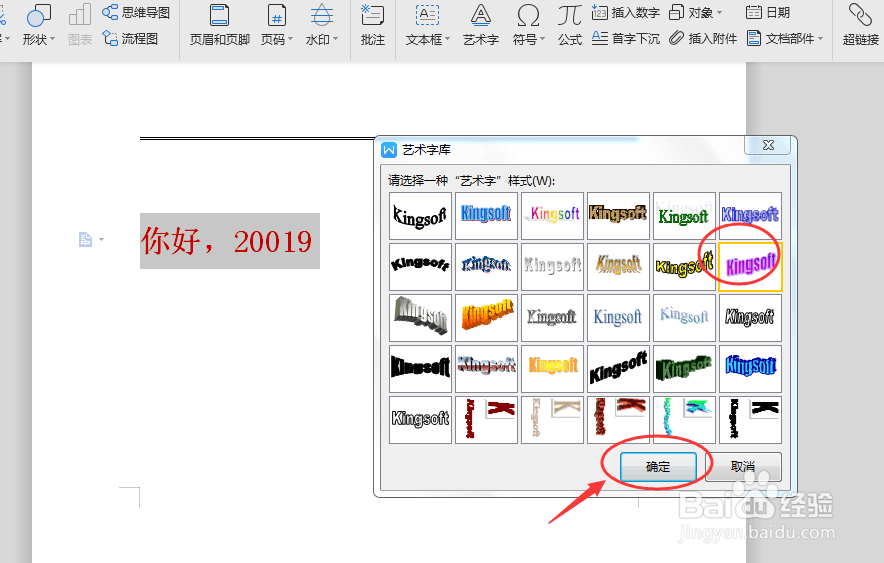Image resolution: width=884 pixels, height=563 pixels.
Task: Expand the 水印 dropdown arrow
Action: (x=335, y=39)
